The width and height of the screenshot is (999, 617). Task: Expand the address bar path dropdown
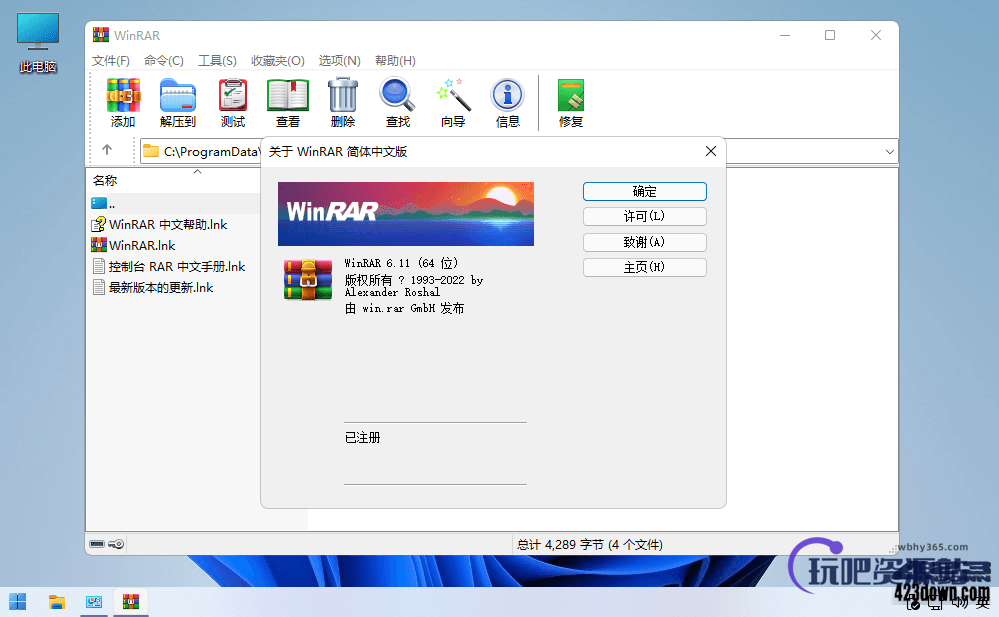tap(889, 152)
